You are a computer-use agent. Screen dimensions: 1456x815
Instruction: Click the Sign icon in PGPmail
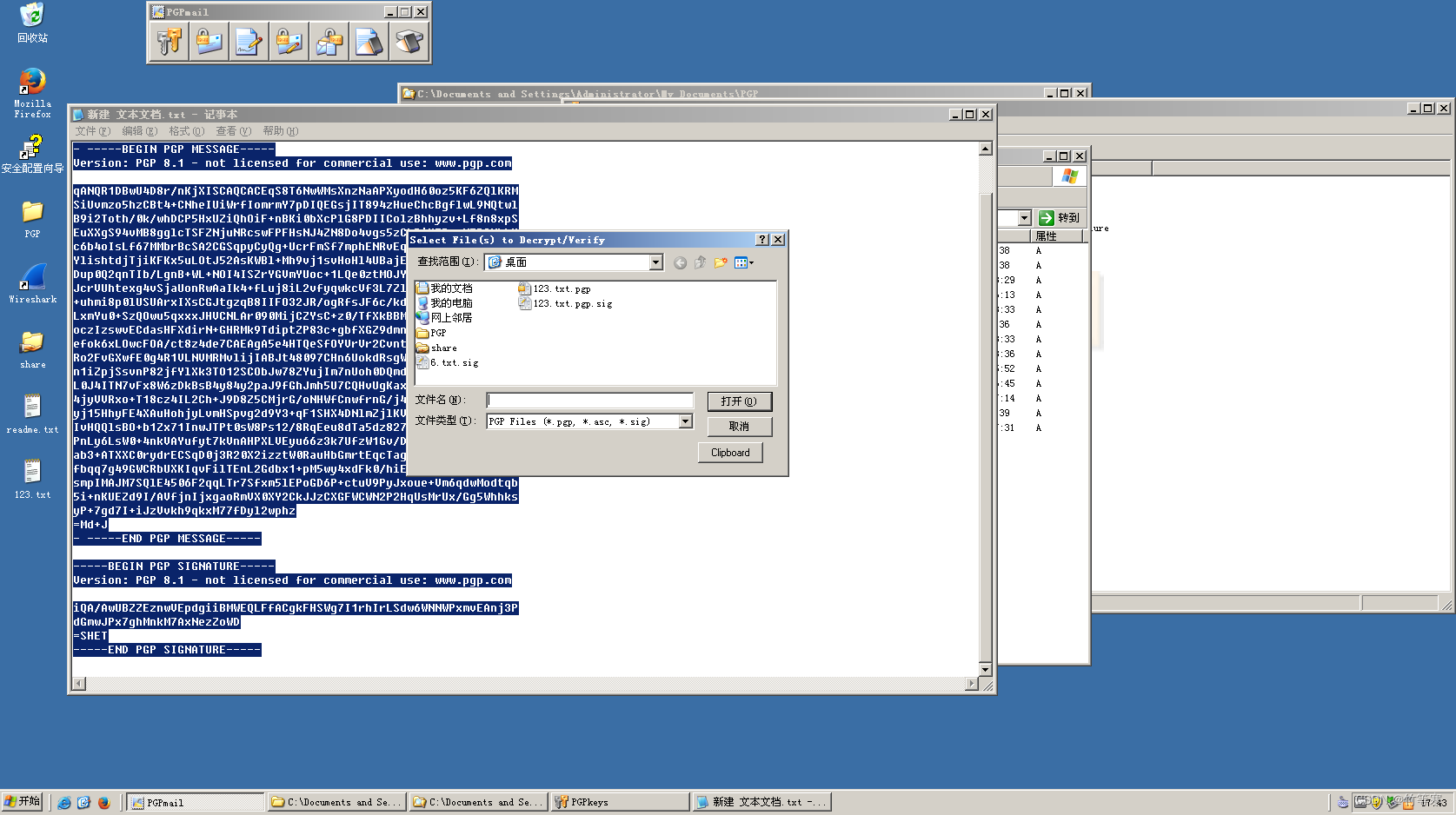249,41
